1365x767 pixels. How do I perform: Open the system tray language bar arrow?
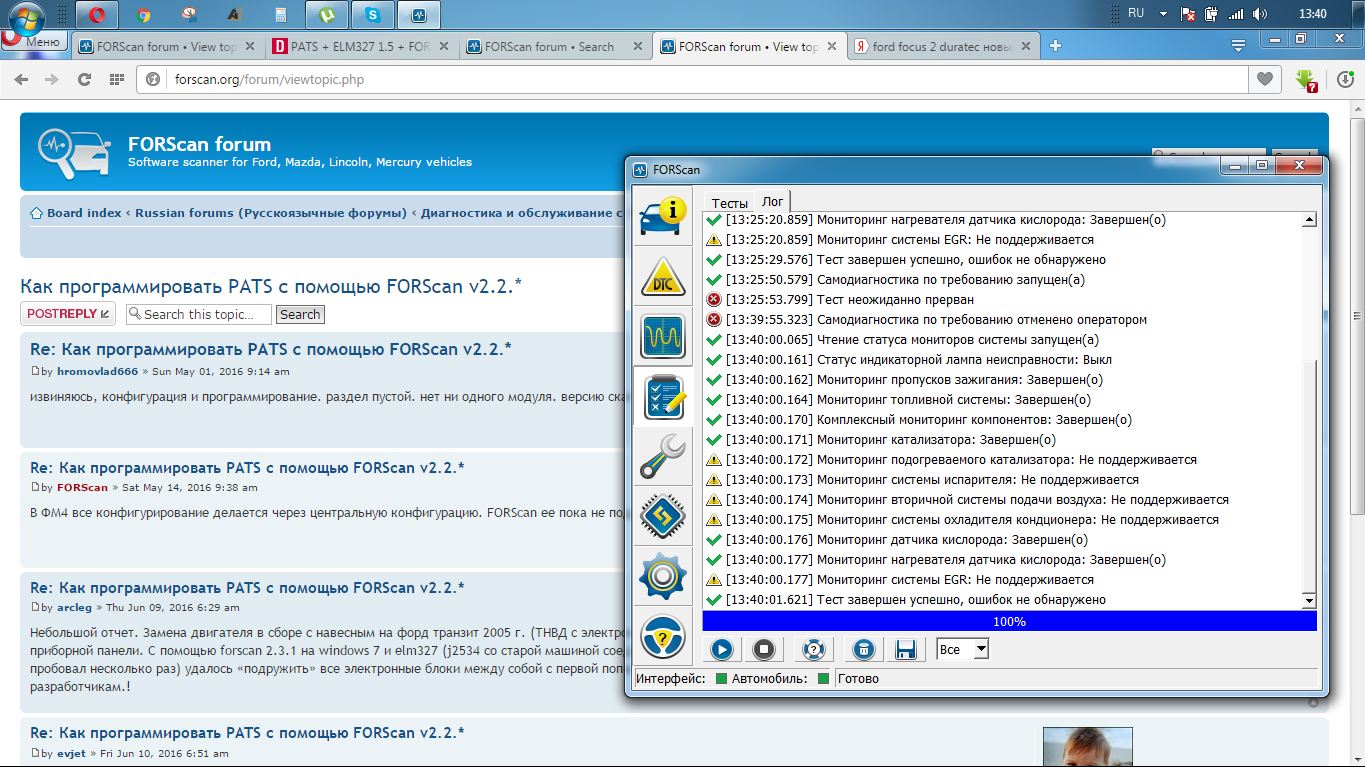1163,14
